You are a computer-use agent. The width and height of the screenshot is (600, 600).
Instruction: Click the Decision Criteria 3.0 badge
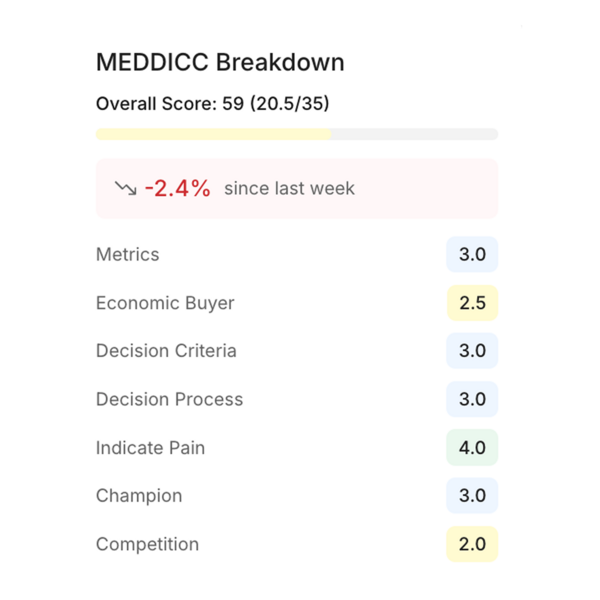click(472, 351)
